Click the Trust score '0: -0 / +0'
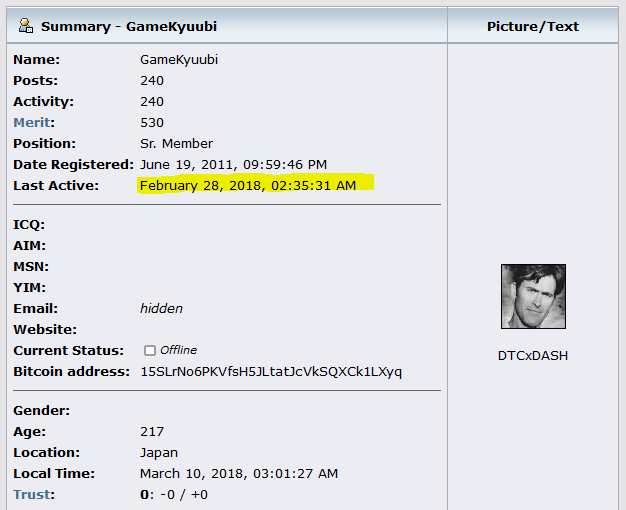The height and width of the screenshot is (510, 626). (x=174, y=495)
